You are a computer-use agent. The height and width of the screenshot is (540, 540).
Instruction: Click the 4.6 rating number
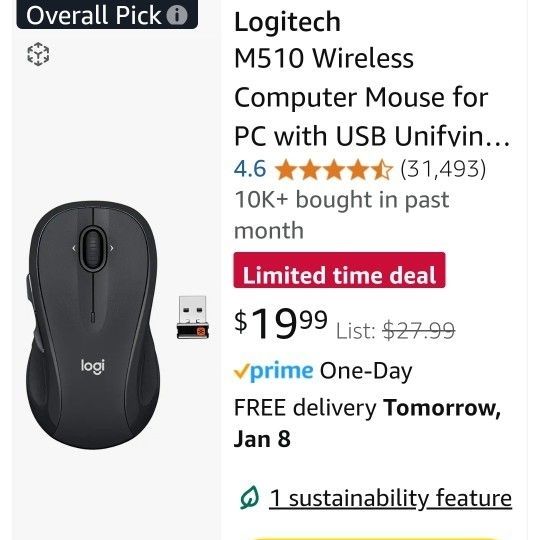(x=250, y=169)
